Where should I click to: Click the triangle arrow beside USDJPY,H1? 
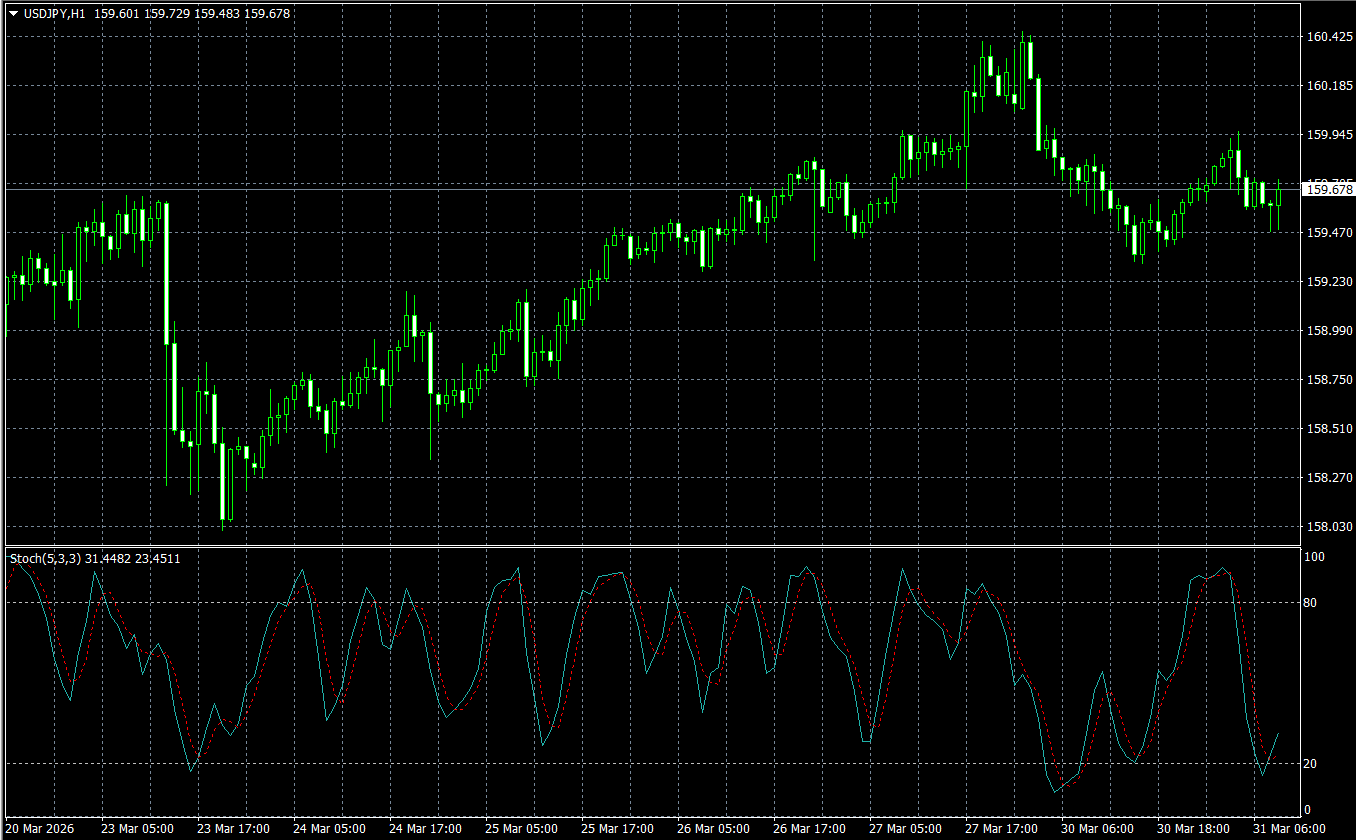pyautogui.click(x=13, y=14)
